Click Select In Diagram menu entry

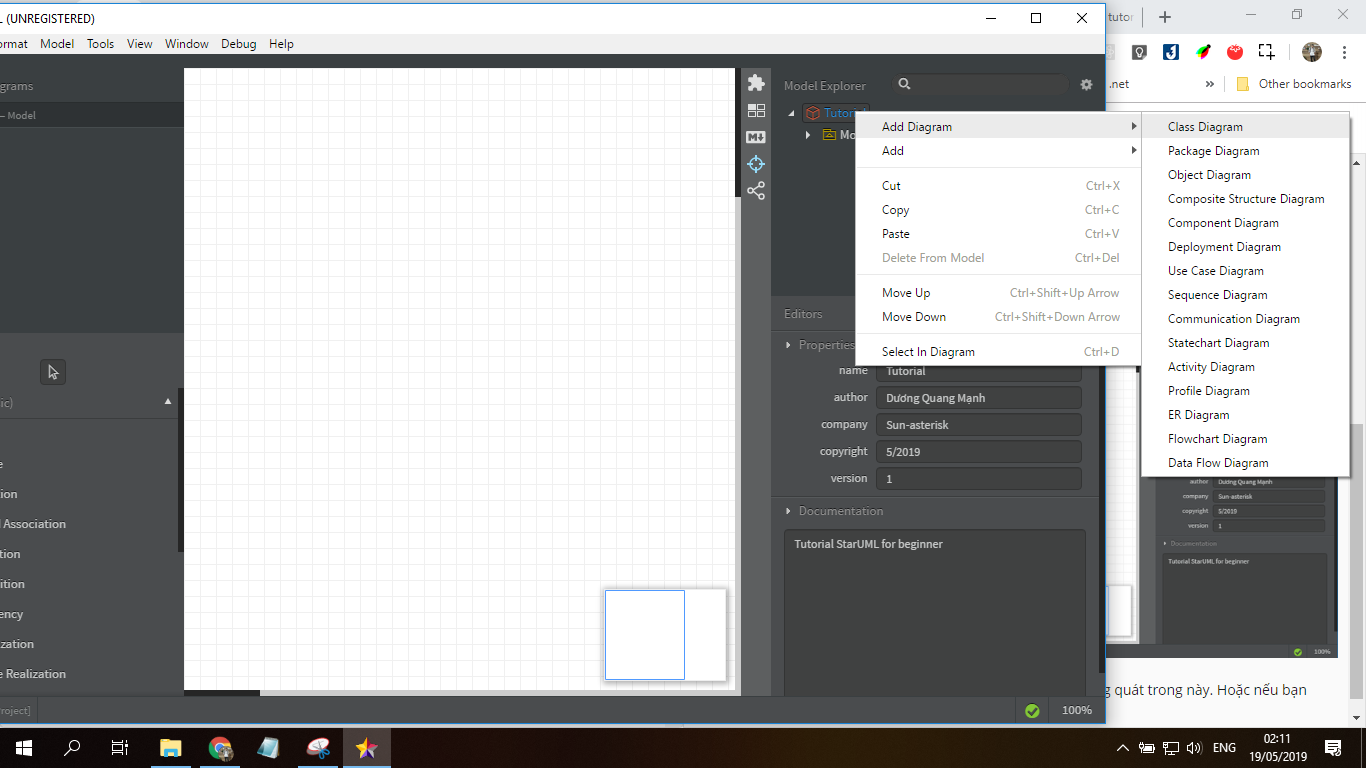click(x=928, y=352)
